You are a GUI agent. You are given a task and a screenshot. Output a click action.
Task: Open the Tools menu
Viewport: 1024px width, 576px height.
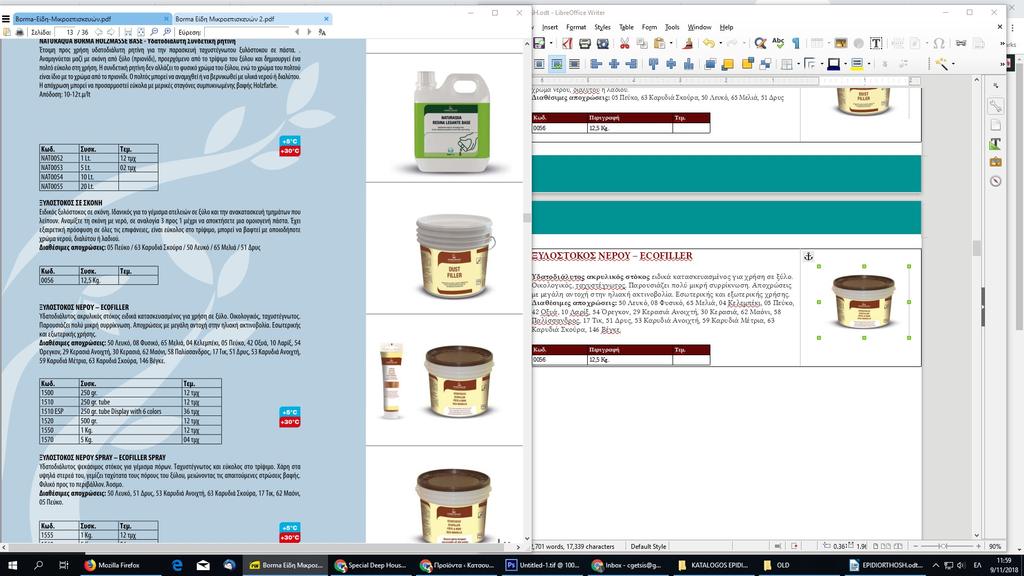672,27
